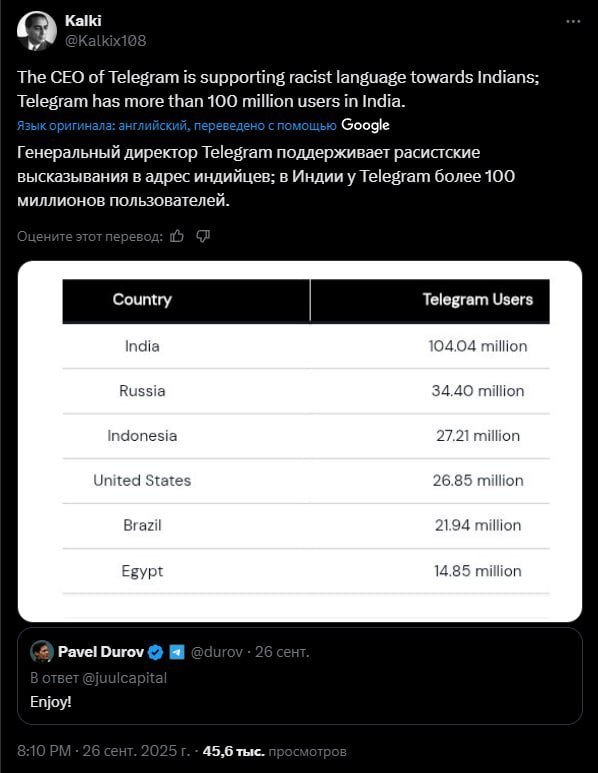Click the blue verified badge next to Pavel Durov
This screenshot has height=773, width=598.
tap(156, 652)
